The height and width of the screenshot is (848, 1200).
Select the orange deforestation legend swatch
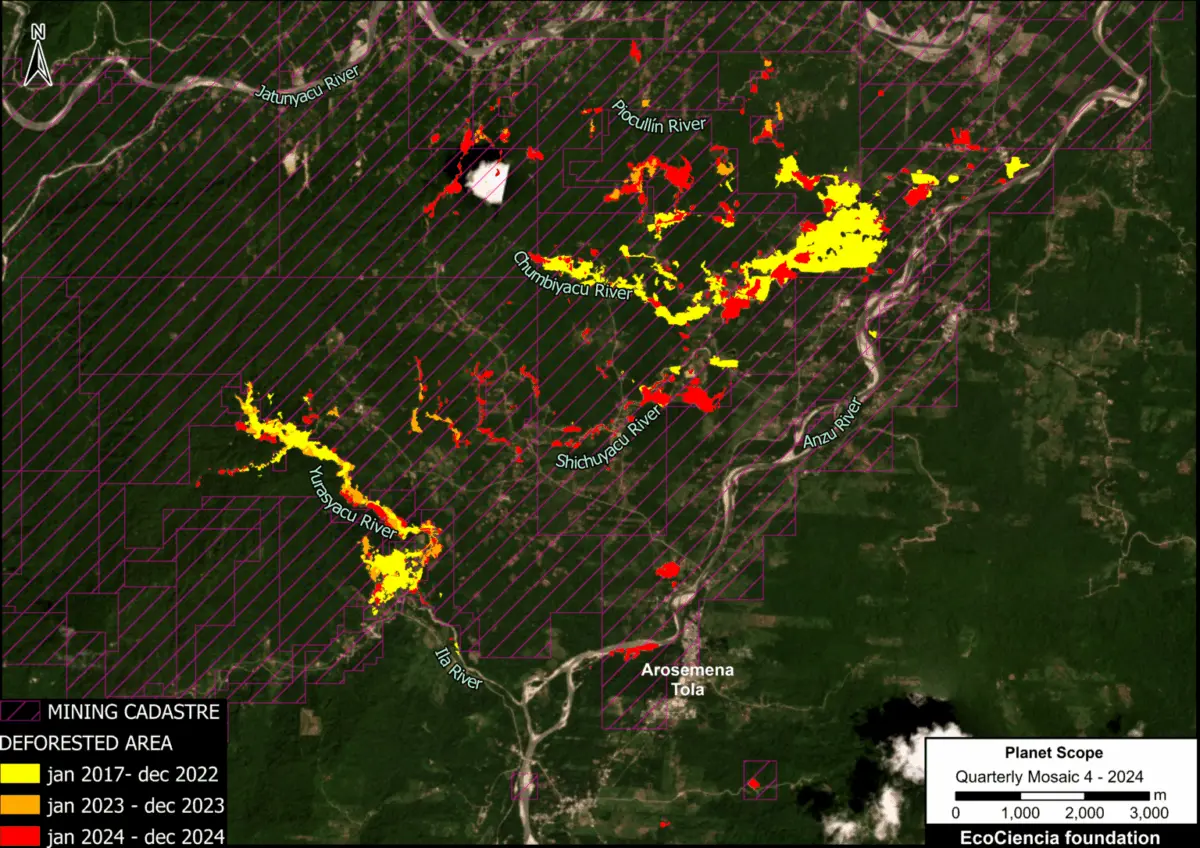point(22,805)
